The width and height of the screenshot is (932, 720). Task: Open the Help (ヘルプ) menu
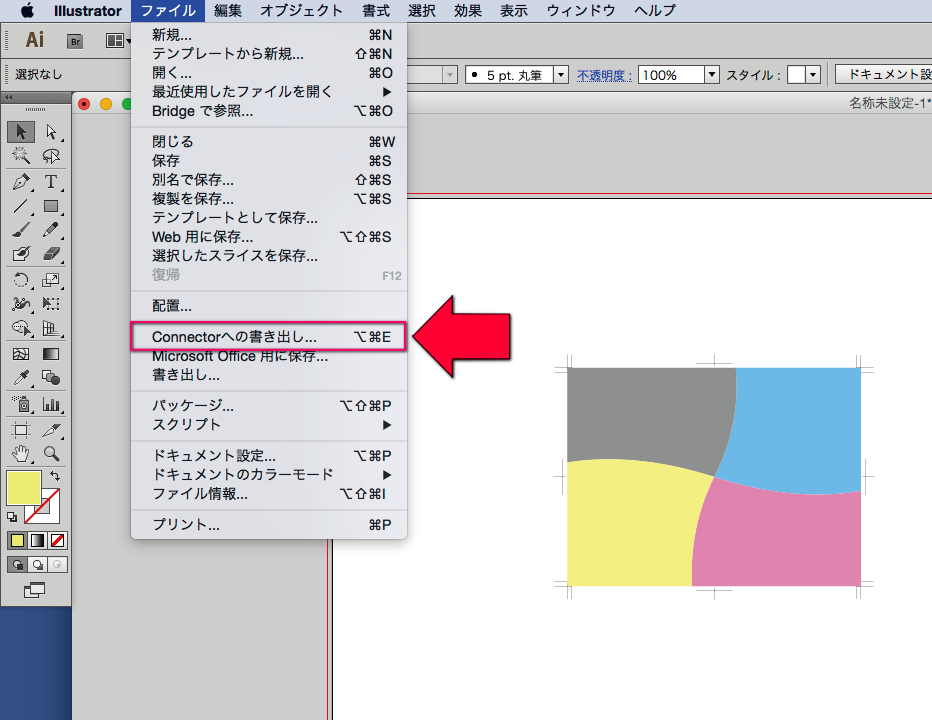point(655,11)
